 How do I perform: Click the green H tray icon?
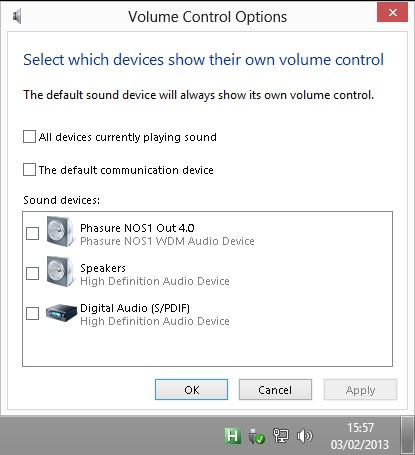(233, 436)
